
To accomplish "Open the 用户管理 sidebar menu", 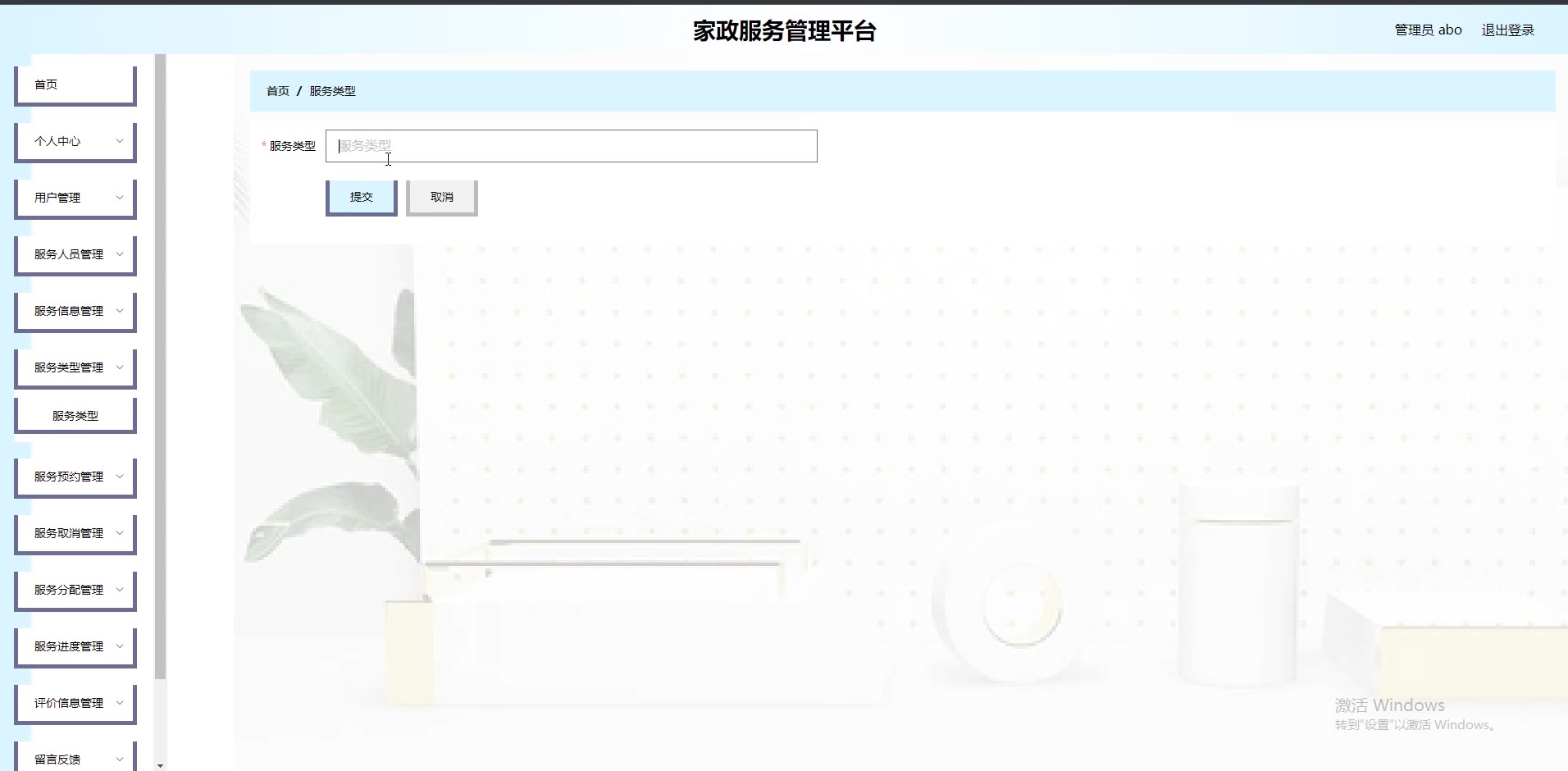I will point(75,198).
